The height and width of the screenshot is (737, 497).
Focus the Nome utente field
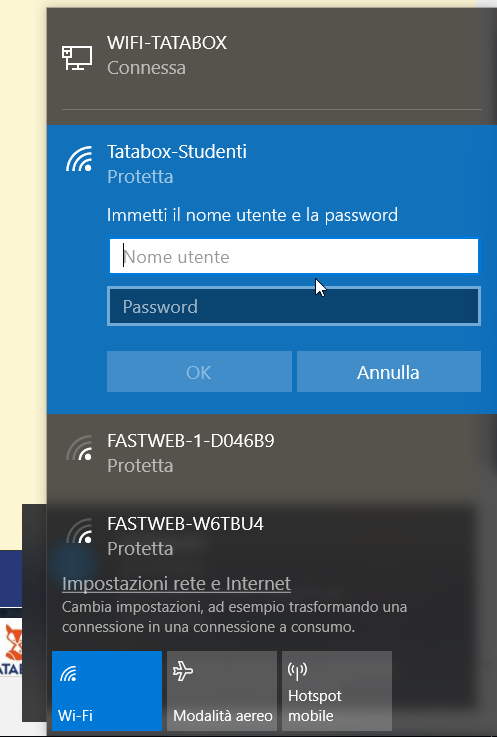click(294, 256)
